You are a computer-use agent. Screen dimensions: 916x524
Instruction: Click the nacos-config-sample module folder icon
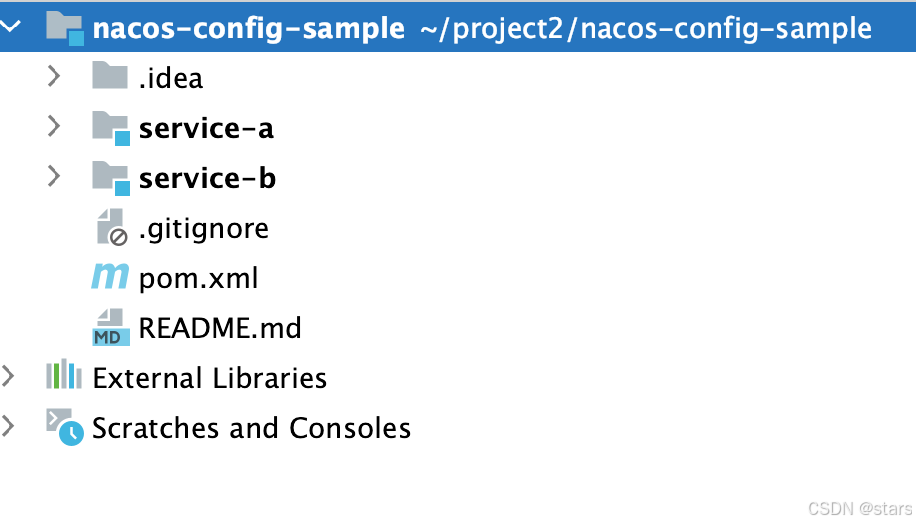[x=65, y=28]
